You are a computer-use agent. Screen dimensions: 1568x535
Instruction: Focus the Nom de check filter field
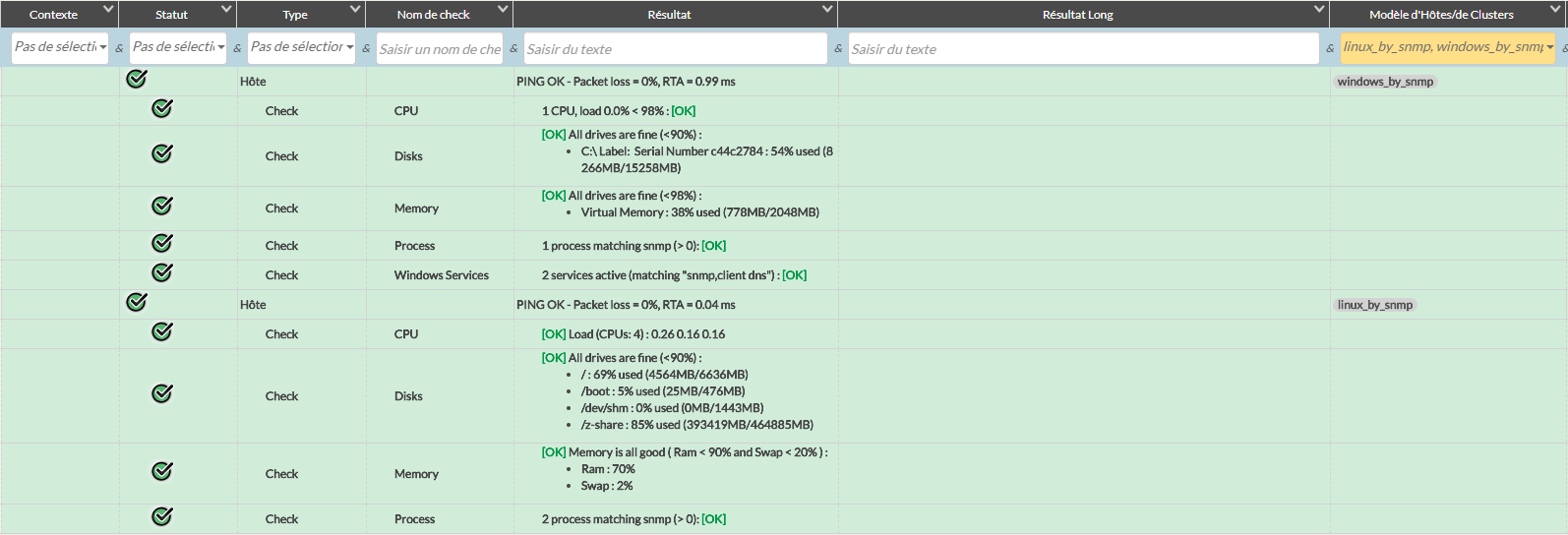(x=440, y=49)
